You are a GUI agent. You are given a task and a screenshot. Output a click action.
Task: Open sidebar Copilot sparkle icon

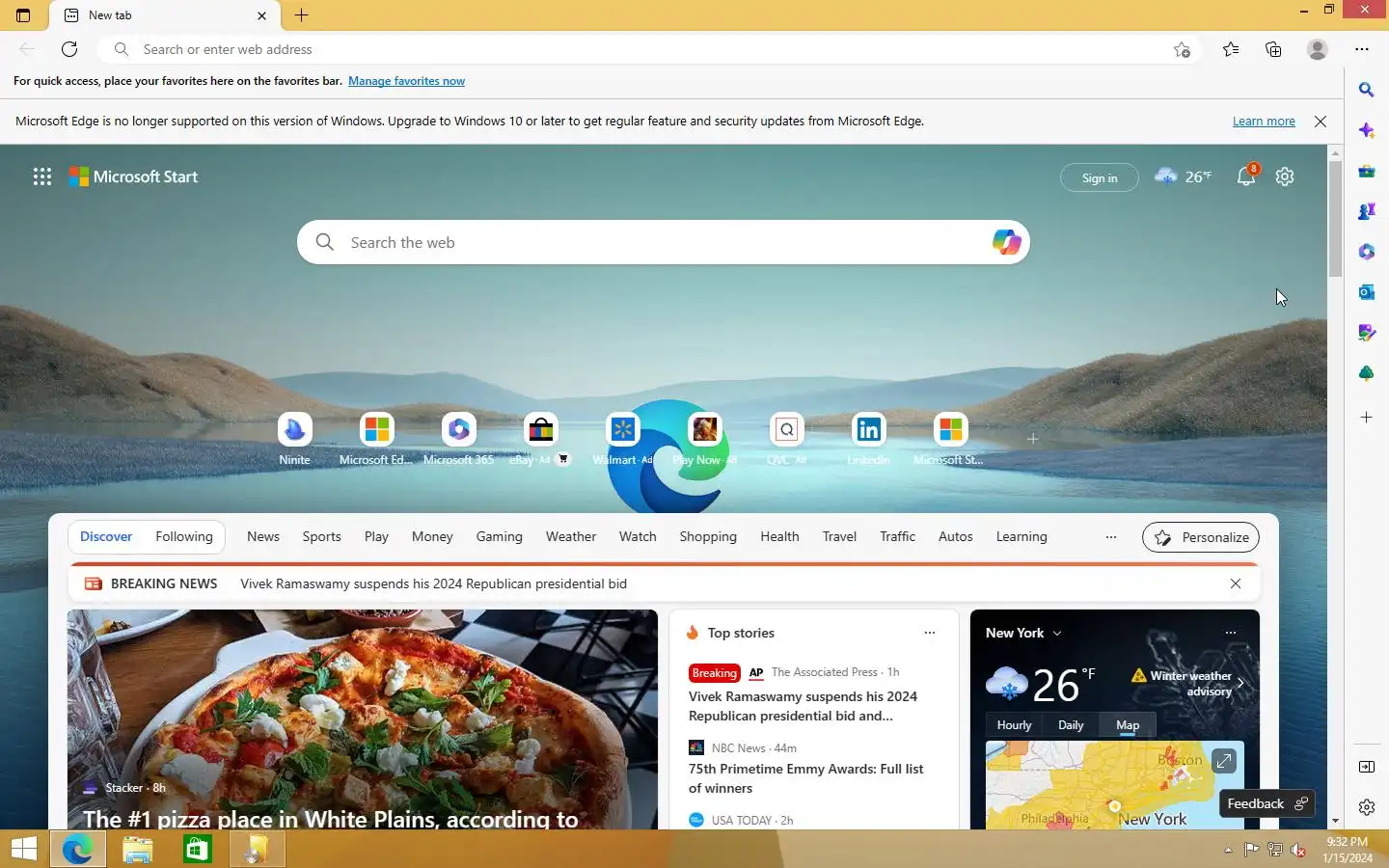[x=1366, y=130]
